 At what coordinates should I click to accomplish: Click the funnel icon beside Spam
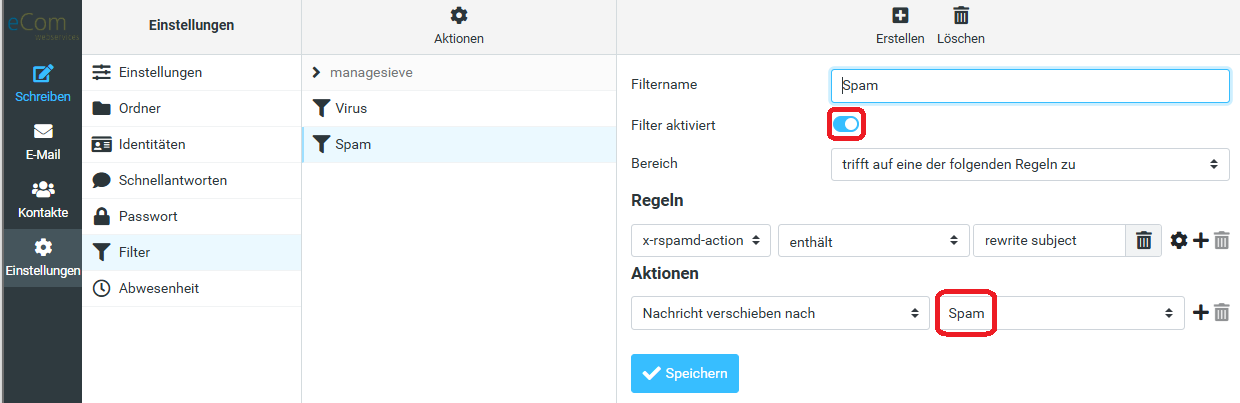coord(321,144)
